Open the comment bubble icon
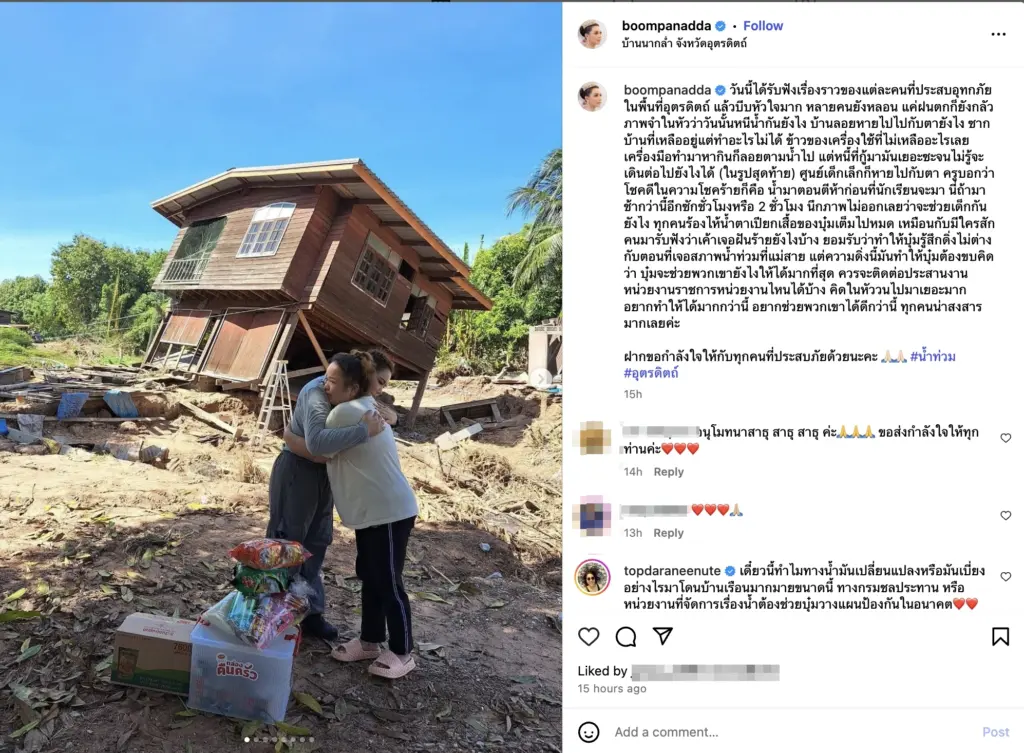The height and width of the screenshot is (753, 1024). 626,636
